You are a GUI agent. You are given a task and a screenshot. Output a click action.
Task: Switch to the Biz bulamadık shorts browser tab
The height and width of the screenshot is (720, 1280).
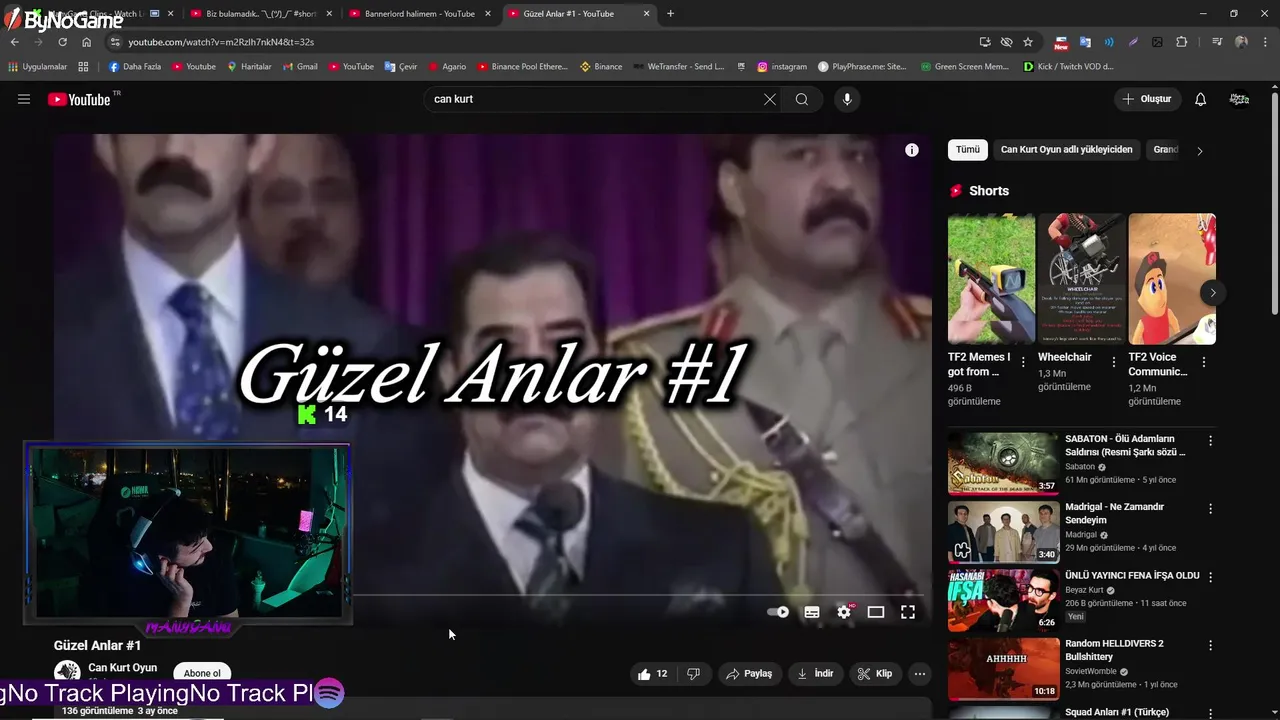260,14
